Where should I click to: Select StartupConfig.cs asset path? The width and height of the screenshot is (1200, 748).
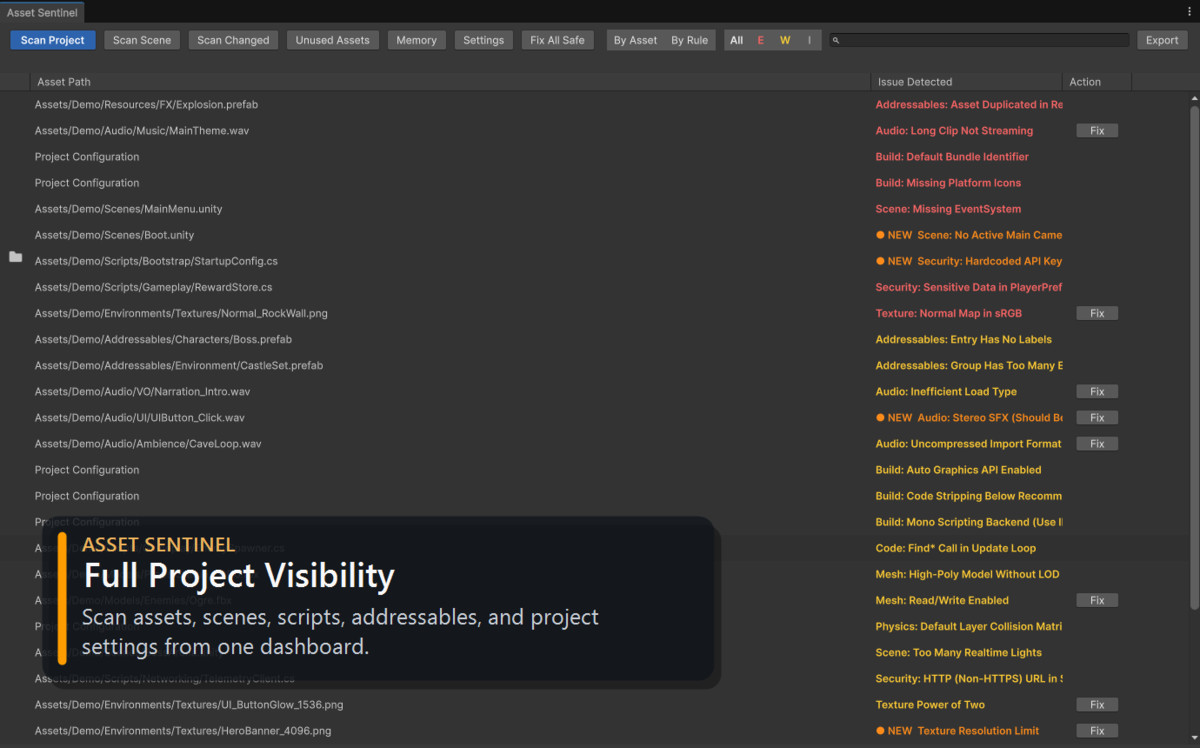(156, 261)
